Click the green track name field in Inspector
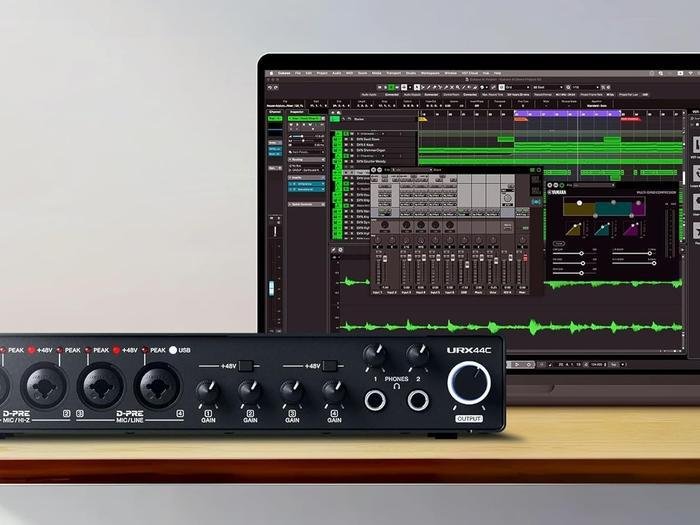 tap(305, 119)
